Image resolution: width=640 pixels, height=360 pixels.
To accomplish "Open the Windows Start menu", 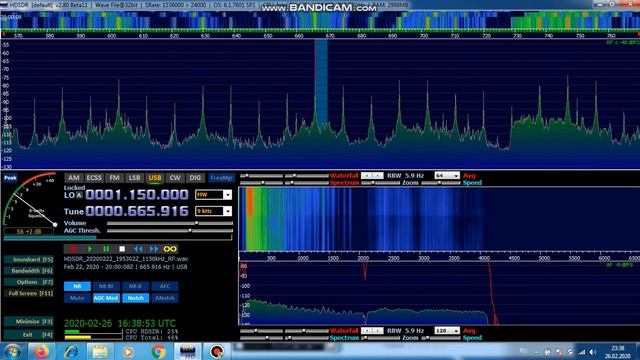I will (12, 351).
